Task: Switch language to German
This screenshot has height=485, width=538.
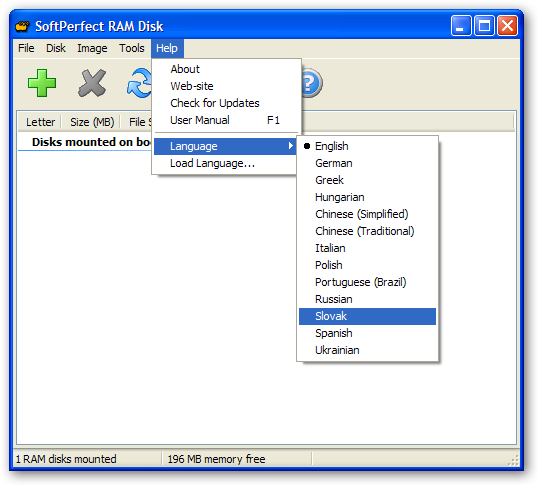Action: coord(367,163)
